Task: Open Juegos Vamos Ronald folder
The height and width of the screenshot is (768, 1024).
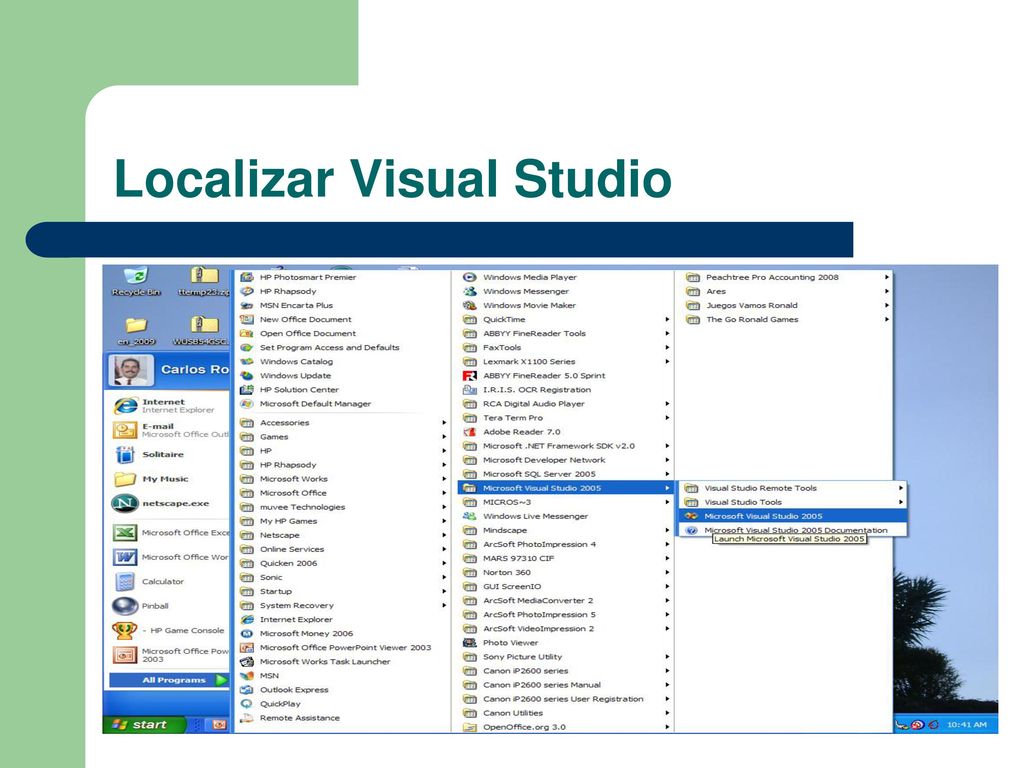Action: coord(786,305)
